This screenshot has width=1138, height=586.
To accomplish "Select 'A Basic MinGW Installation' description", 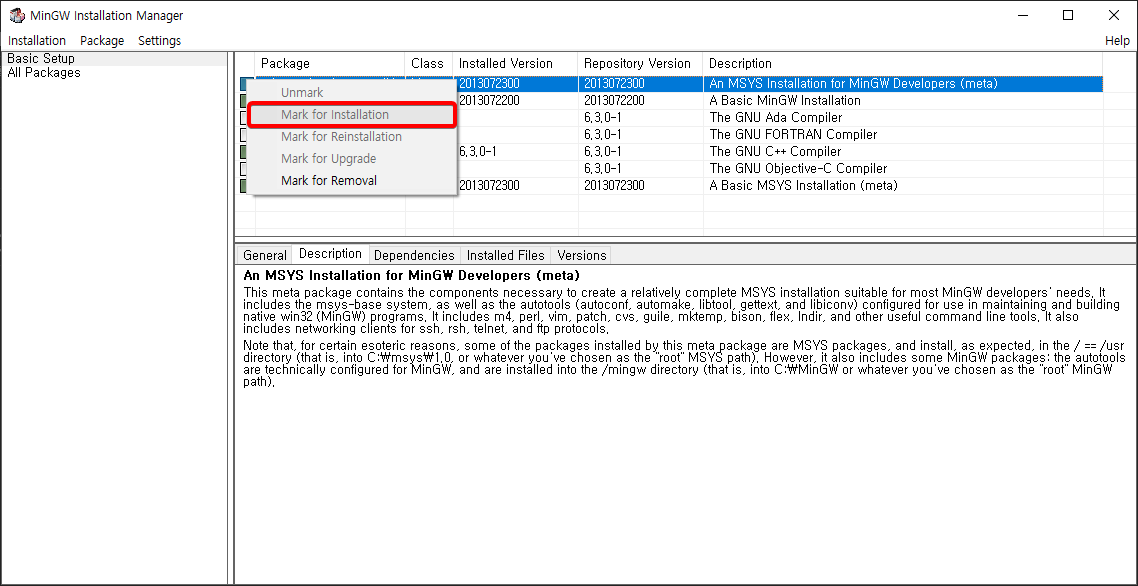I will pyautogui.click(x=785, y=100).
